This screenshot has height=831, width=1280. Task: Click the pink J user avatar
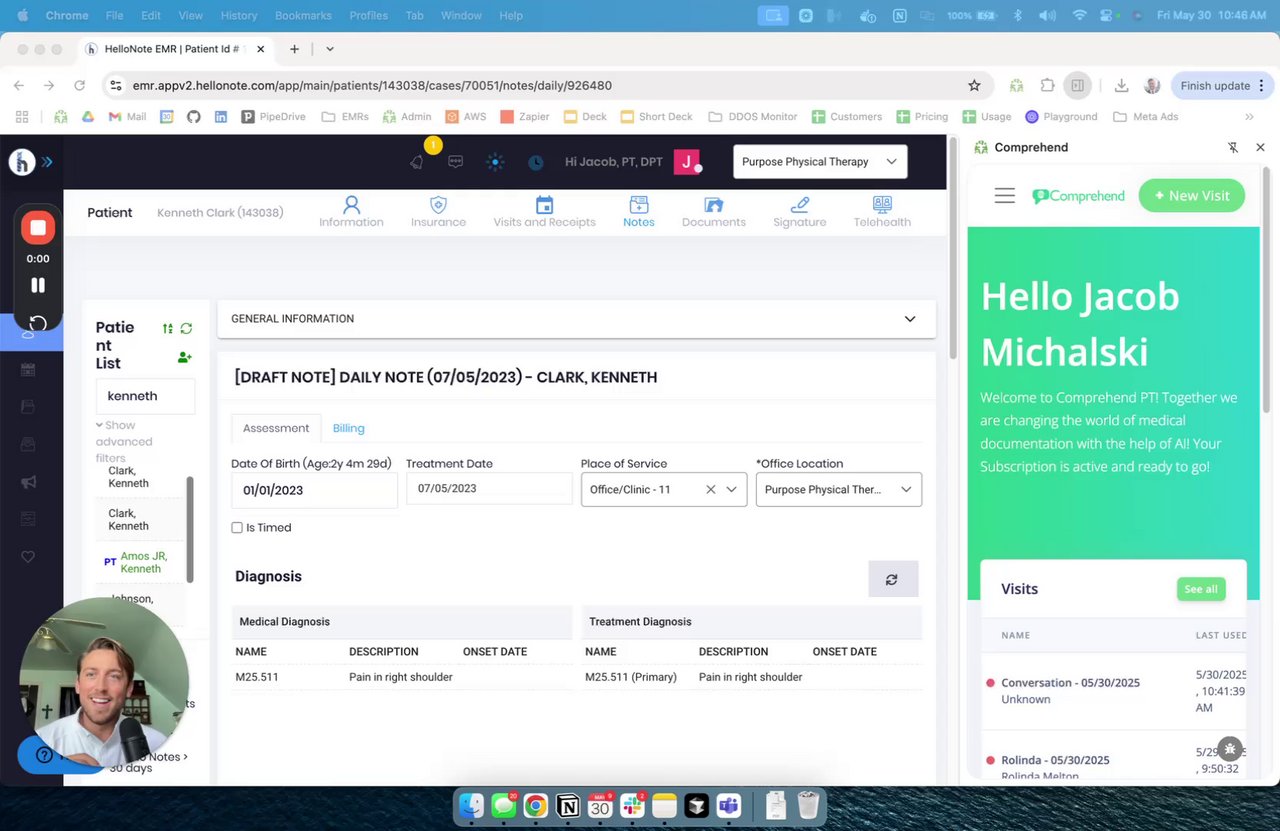click(x=687, y=161)
